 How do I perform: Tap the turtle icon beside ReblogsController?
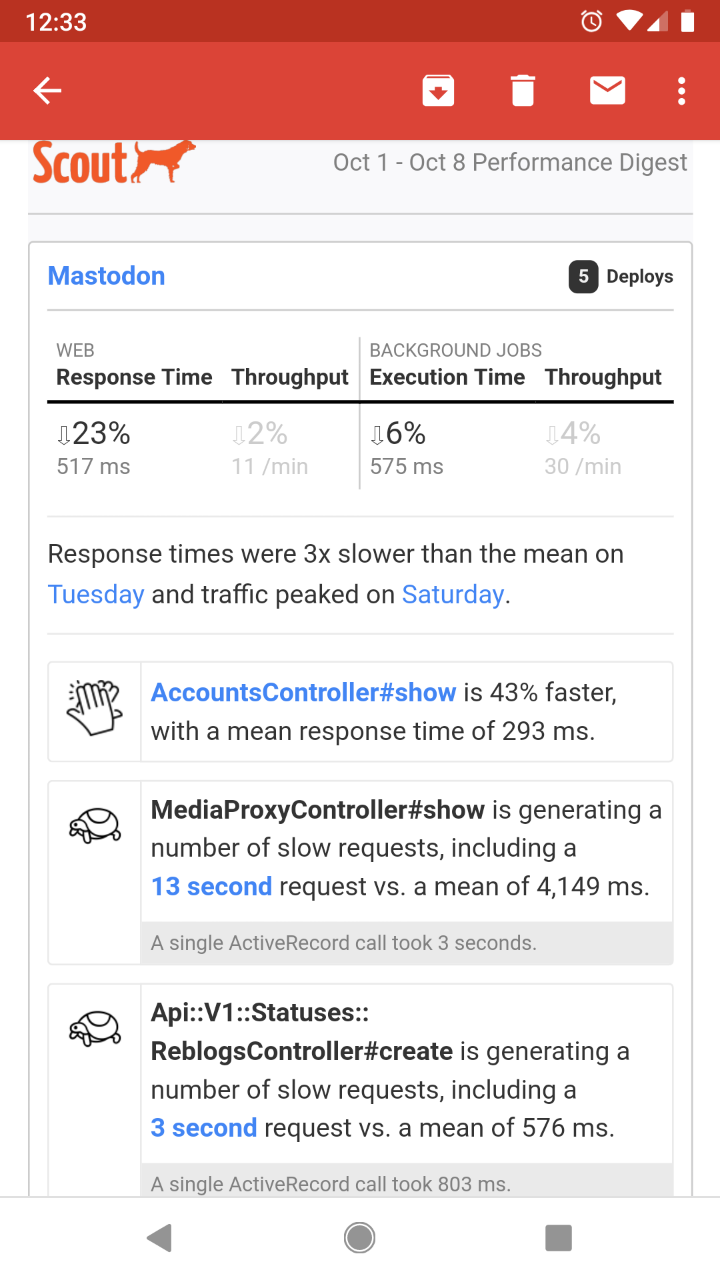pos(94,1028)
